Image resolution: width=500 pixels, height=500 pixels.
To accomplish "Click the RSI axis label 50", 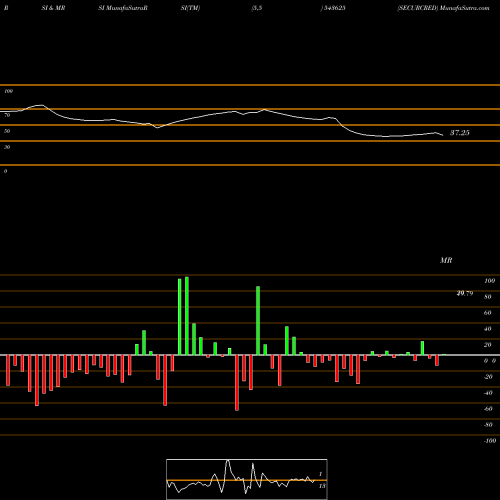I will [x=7, y=131].
